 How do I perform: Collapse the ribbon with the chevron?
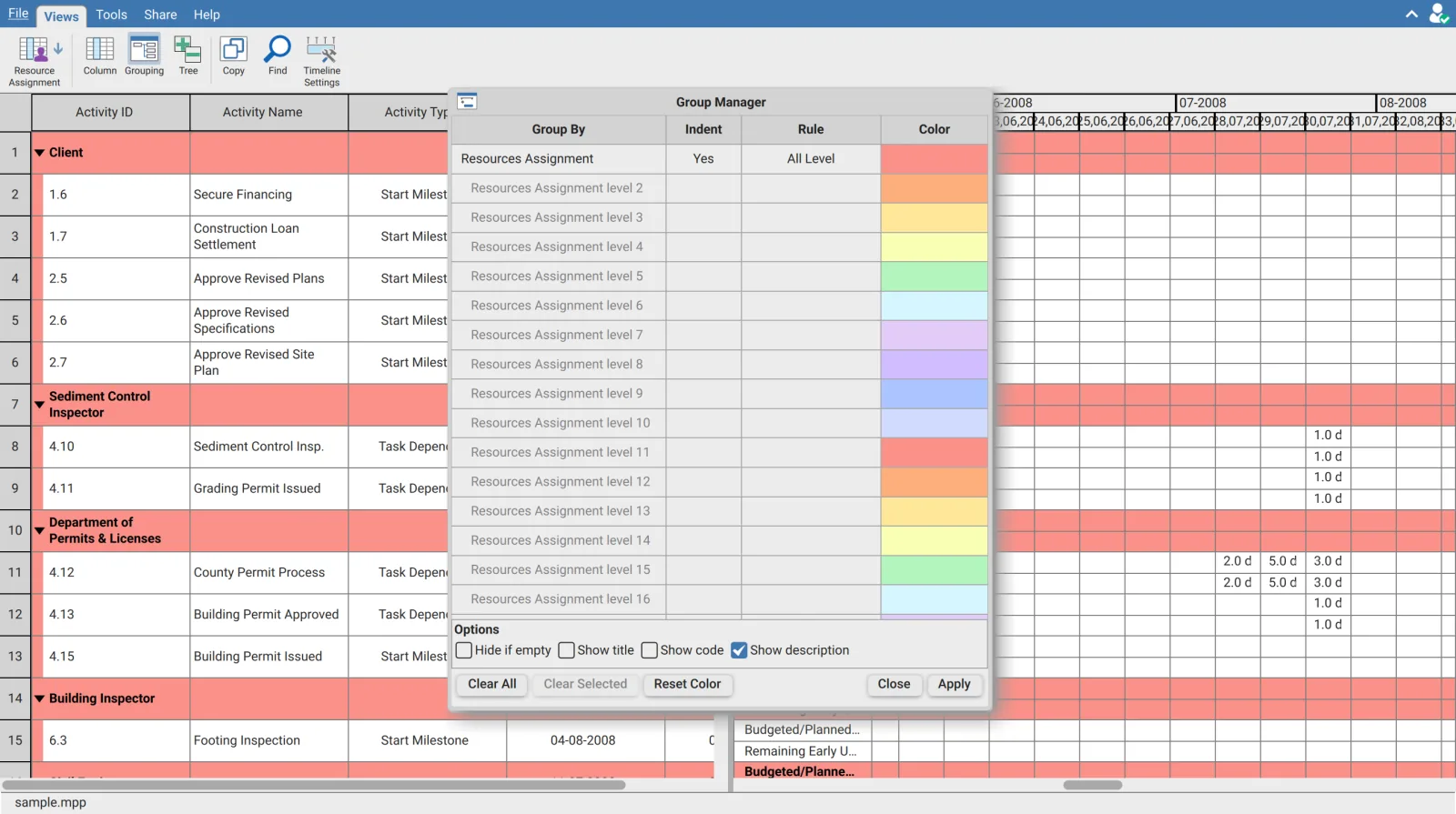coord(1411,15)
